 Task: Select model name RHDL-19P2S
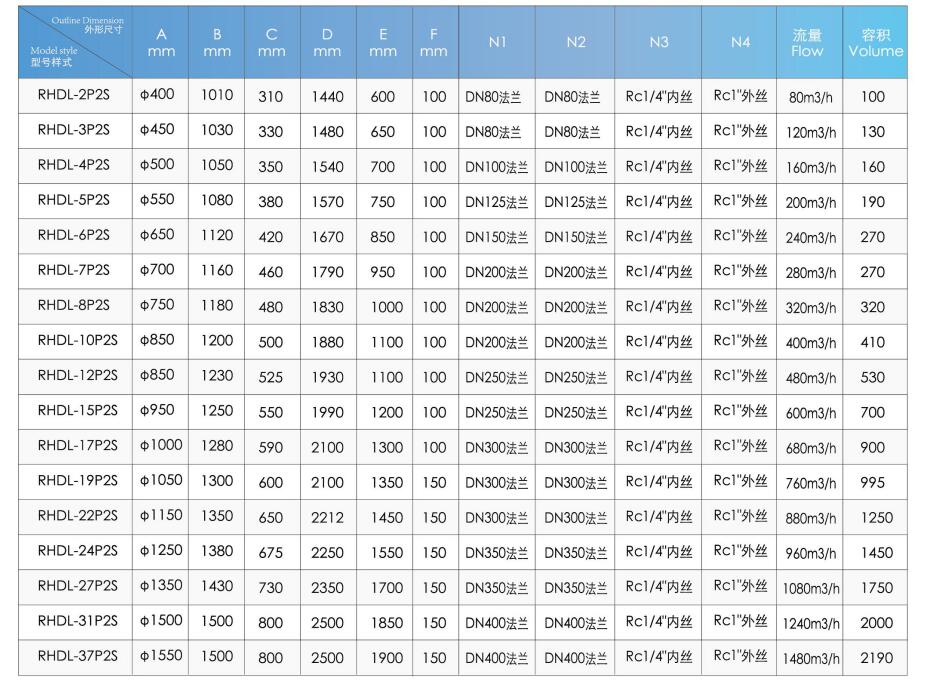point(78,480)
